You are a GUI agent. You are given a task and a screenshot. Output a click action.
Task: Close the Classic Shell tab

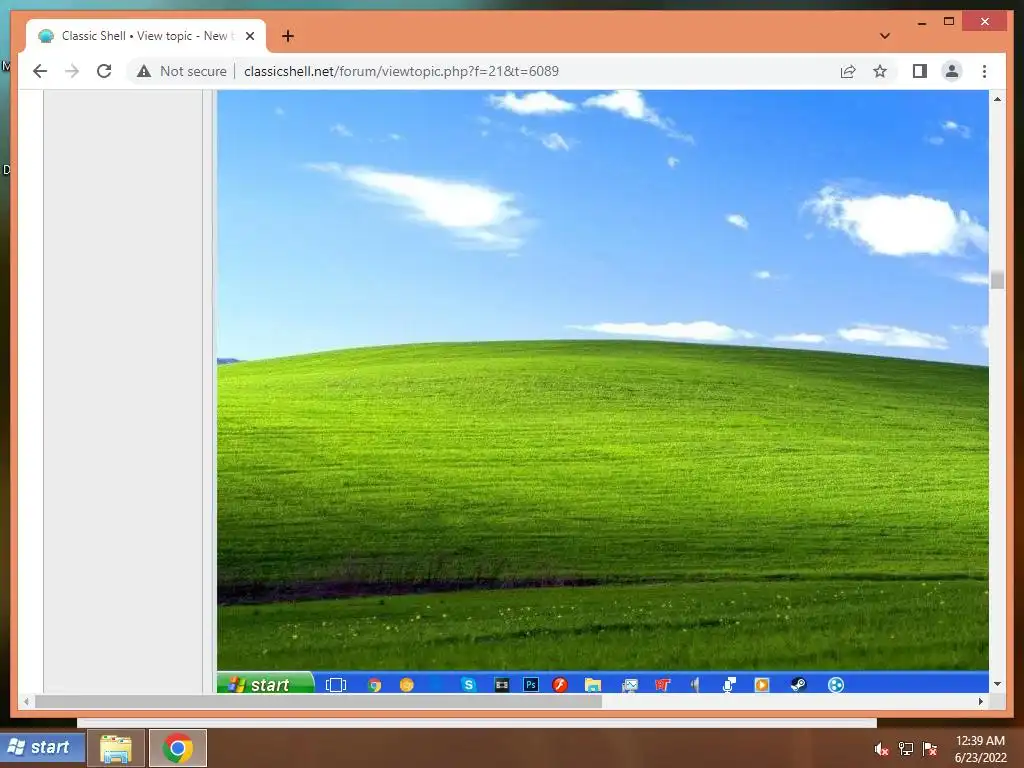(x=249, y=36)
